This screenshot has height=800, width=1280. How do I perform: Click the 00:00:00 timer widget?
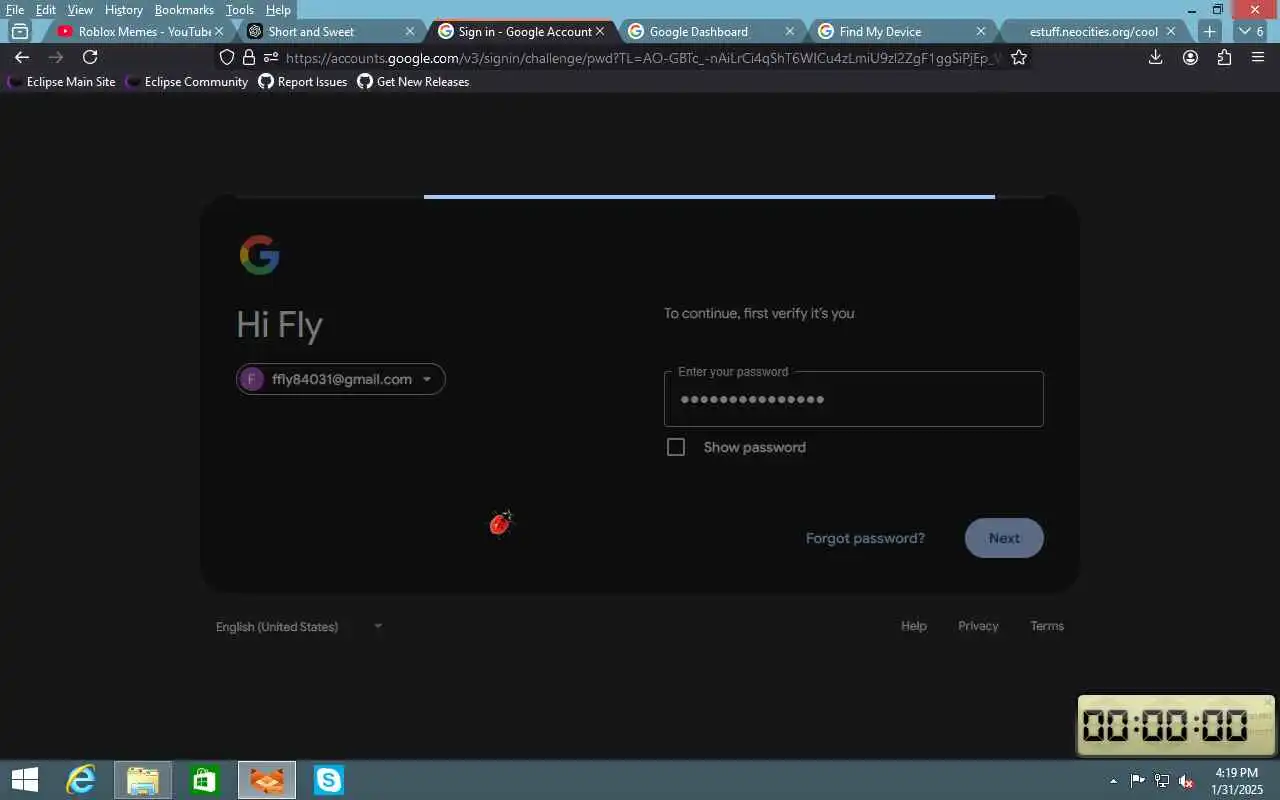click(x=1176, y=725)
